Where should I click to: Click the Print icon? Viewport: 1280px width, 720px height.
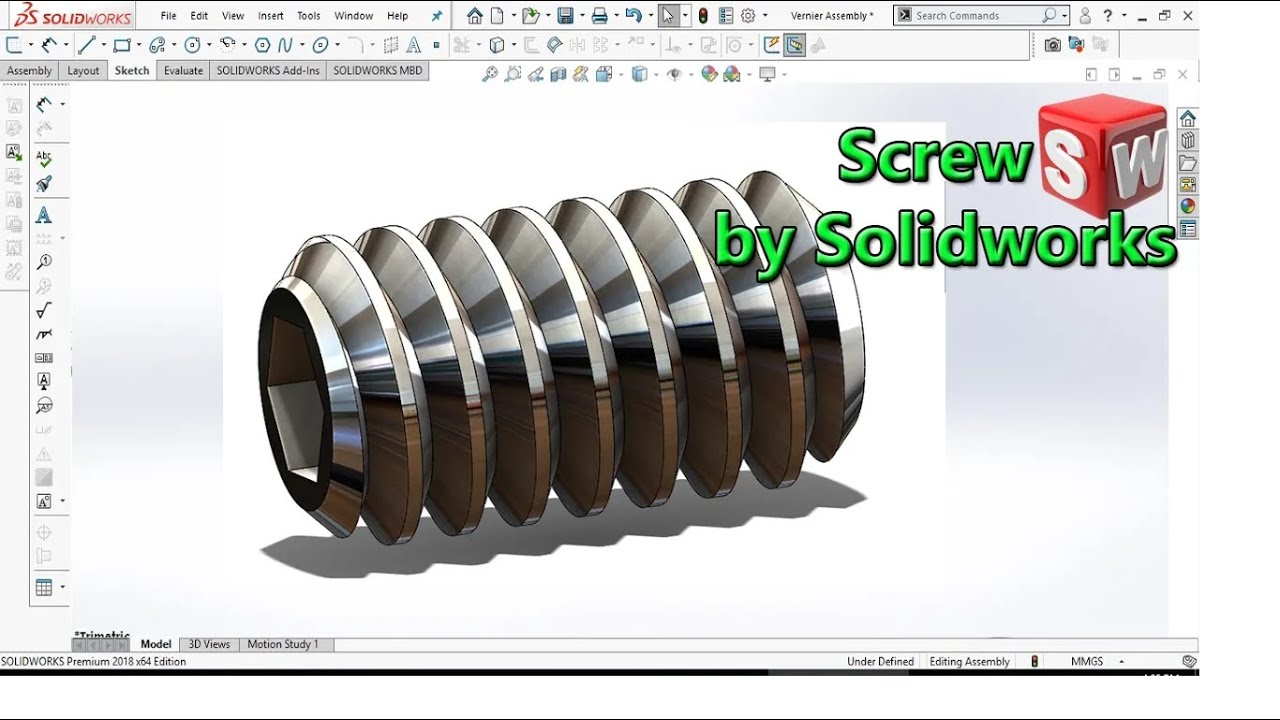tap(599, 15)
